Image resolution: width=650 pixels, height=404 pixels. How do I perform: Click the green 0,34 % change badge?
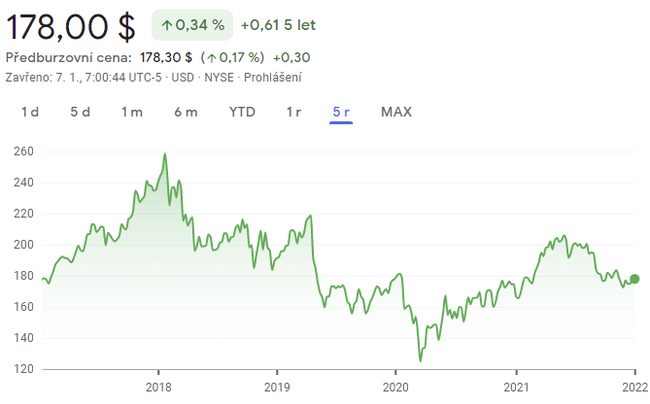tap(192, 24)
